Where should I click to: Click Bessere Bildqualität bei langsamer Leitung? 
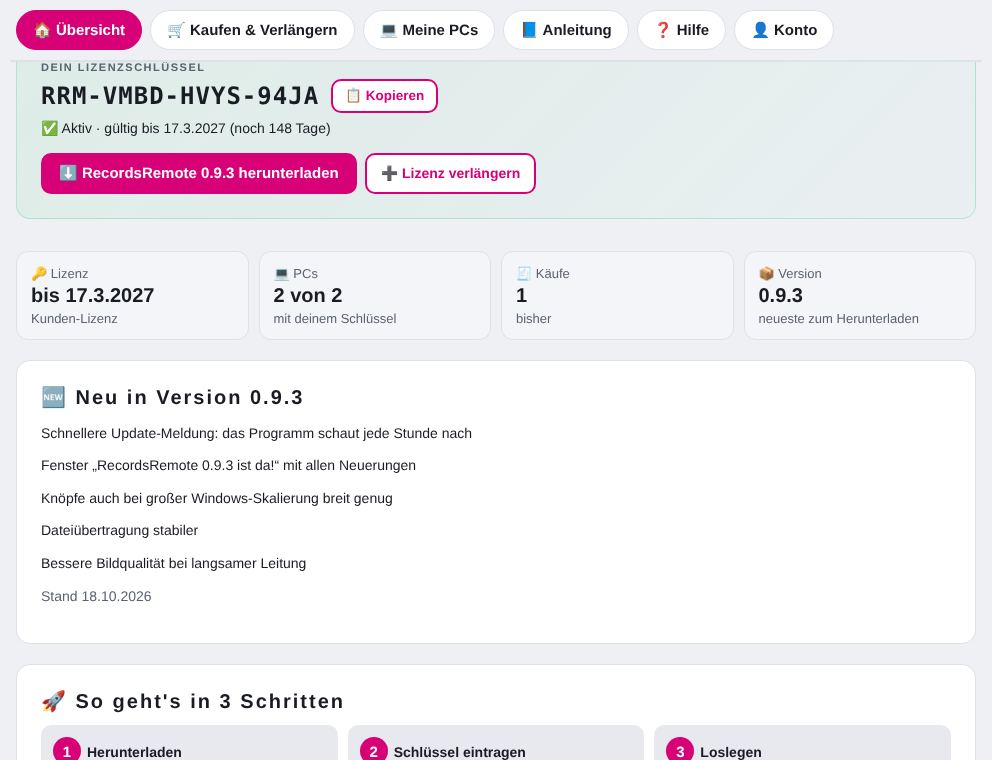[173, 563]
